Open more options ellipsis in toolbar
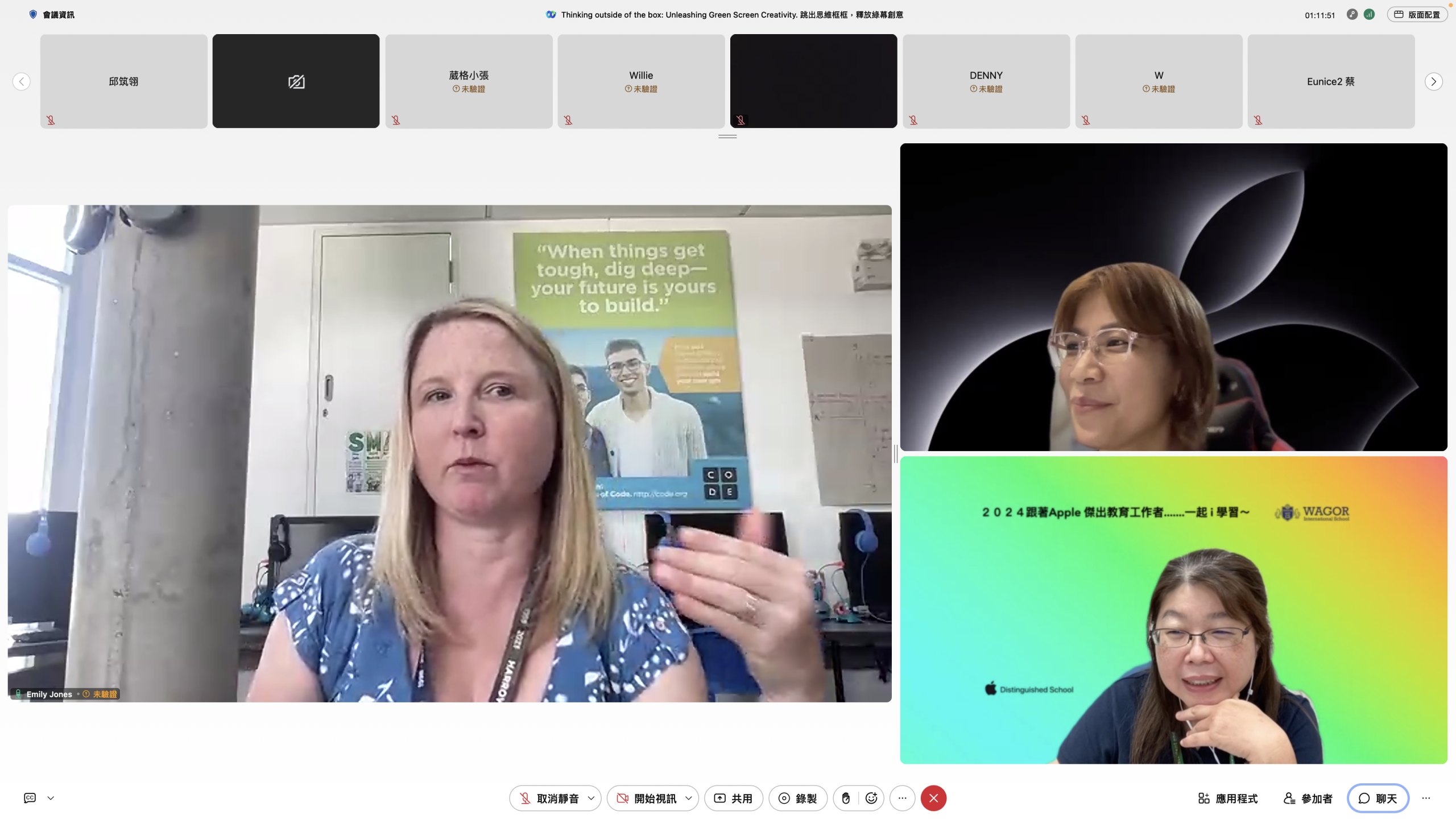 click(x=902, y=798)
